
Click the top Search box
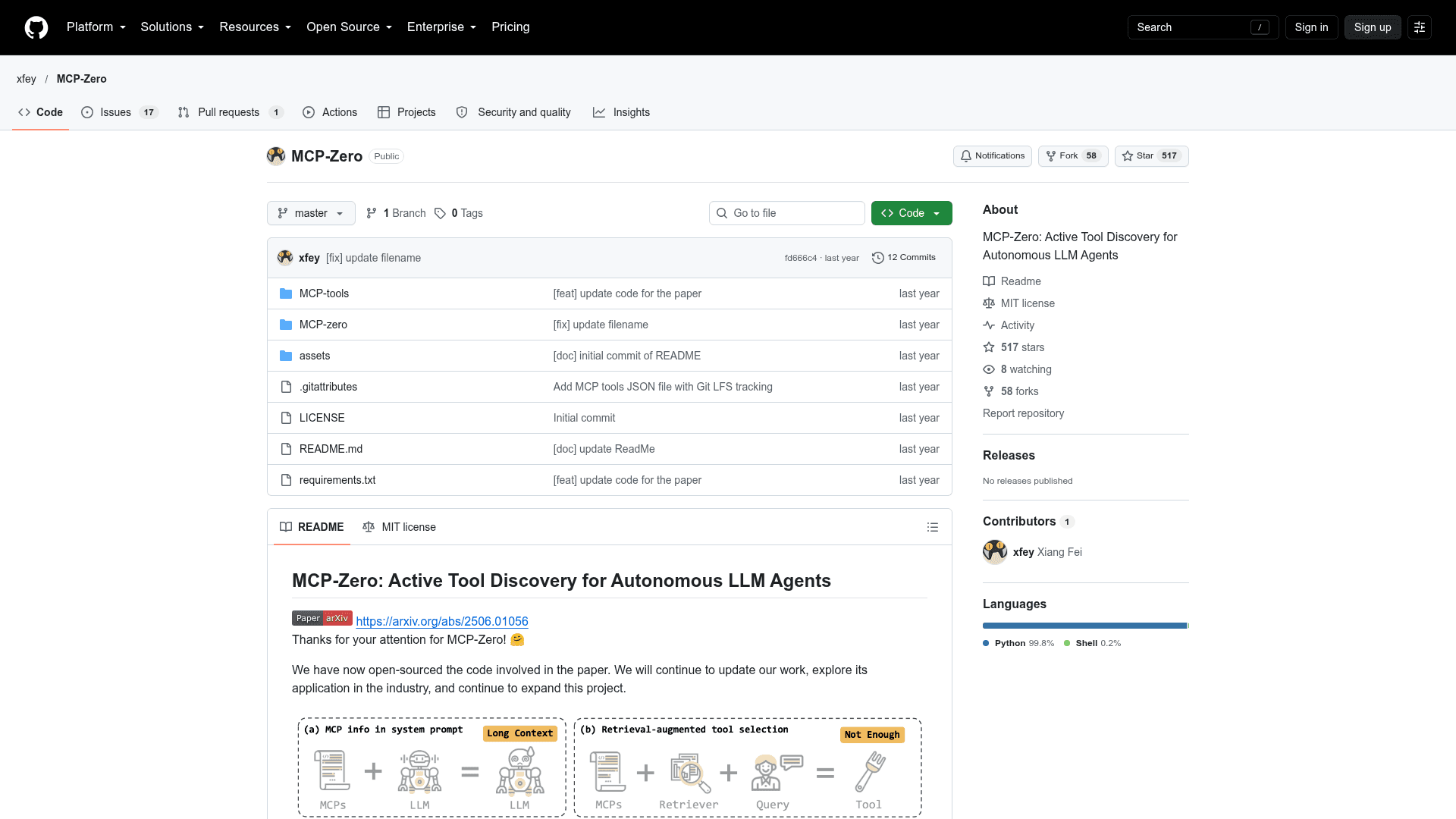point(1203,27)
